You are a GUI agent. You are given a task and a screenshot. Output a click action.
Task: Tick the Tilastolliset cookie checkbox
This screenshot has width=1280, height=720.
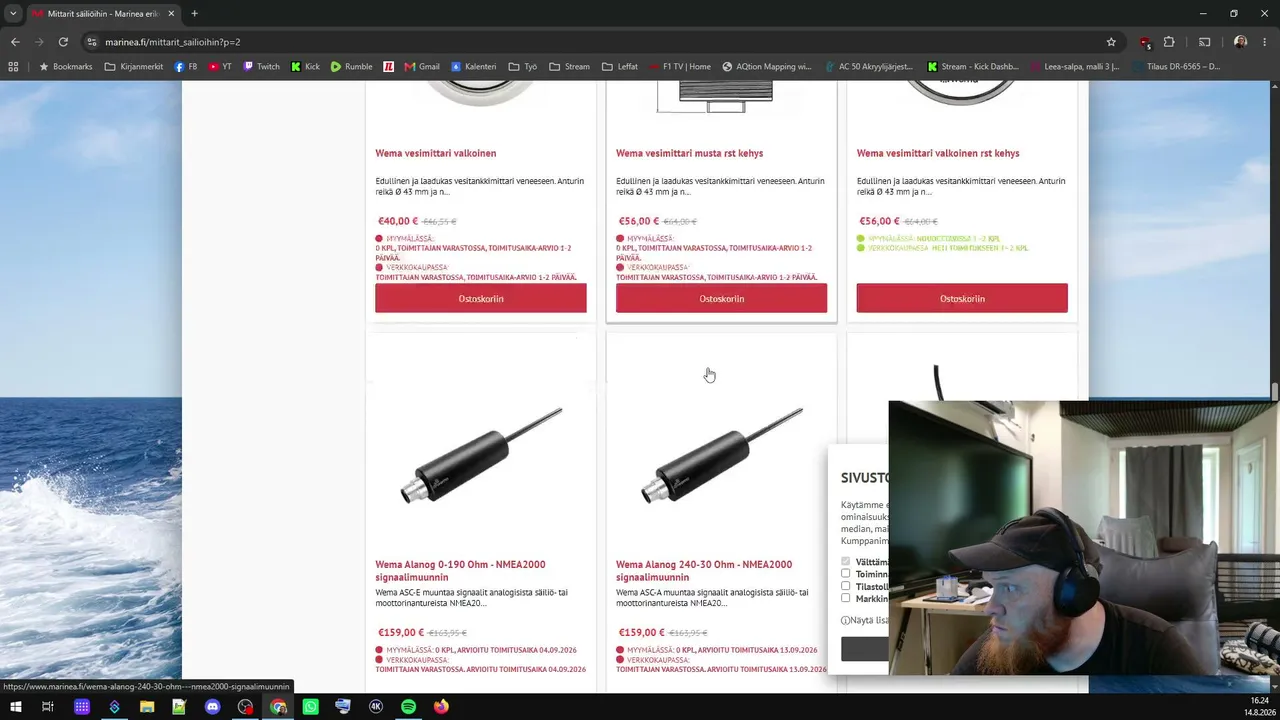[846, 586]
